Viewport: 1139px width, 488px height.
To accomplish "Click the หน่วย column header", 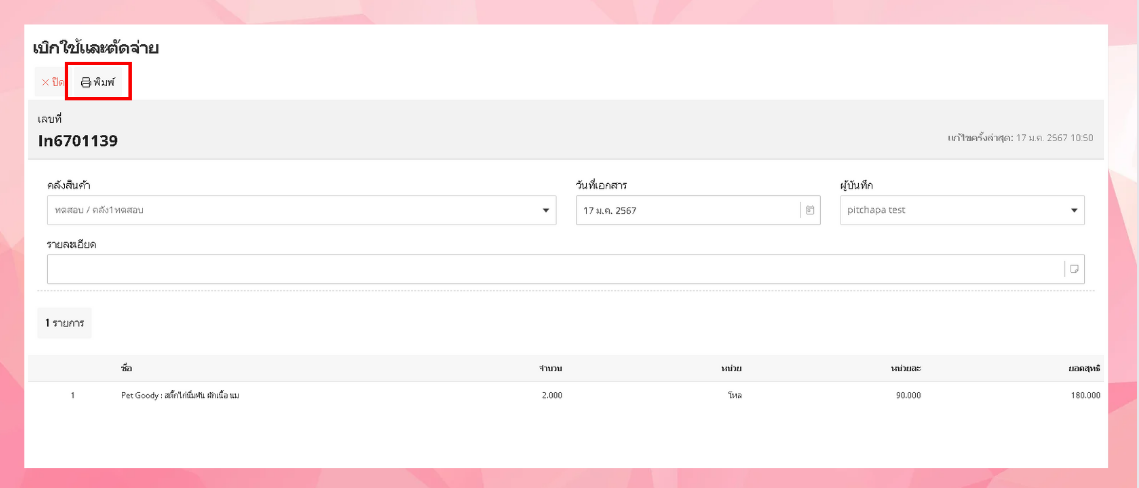I will [x=731, y=368].
